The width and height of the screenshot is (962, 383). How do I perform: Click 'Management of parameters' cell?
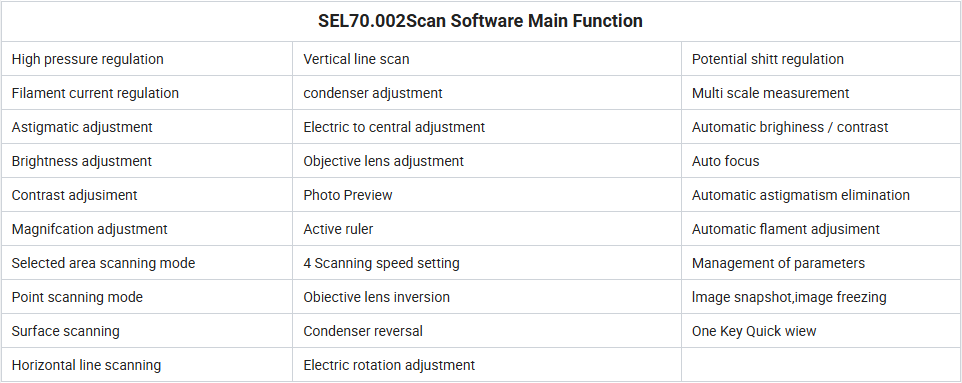click(821, 263)
